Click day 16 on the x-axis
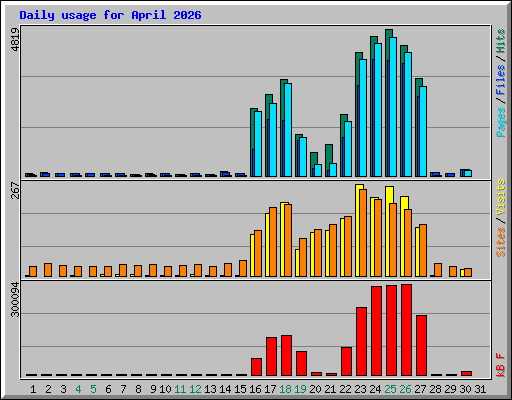Image resolution: width=512 pixels, height=400 pixels. coord(255,389)
